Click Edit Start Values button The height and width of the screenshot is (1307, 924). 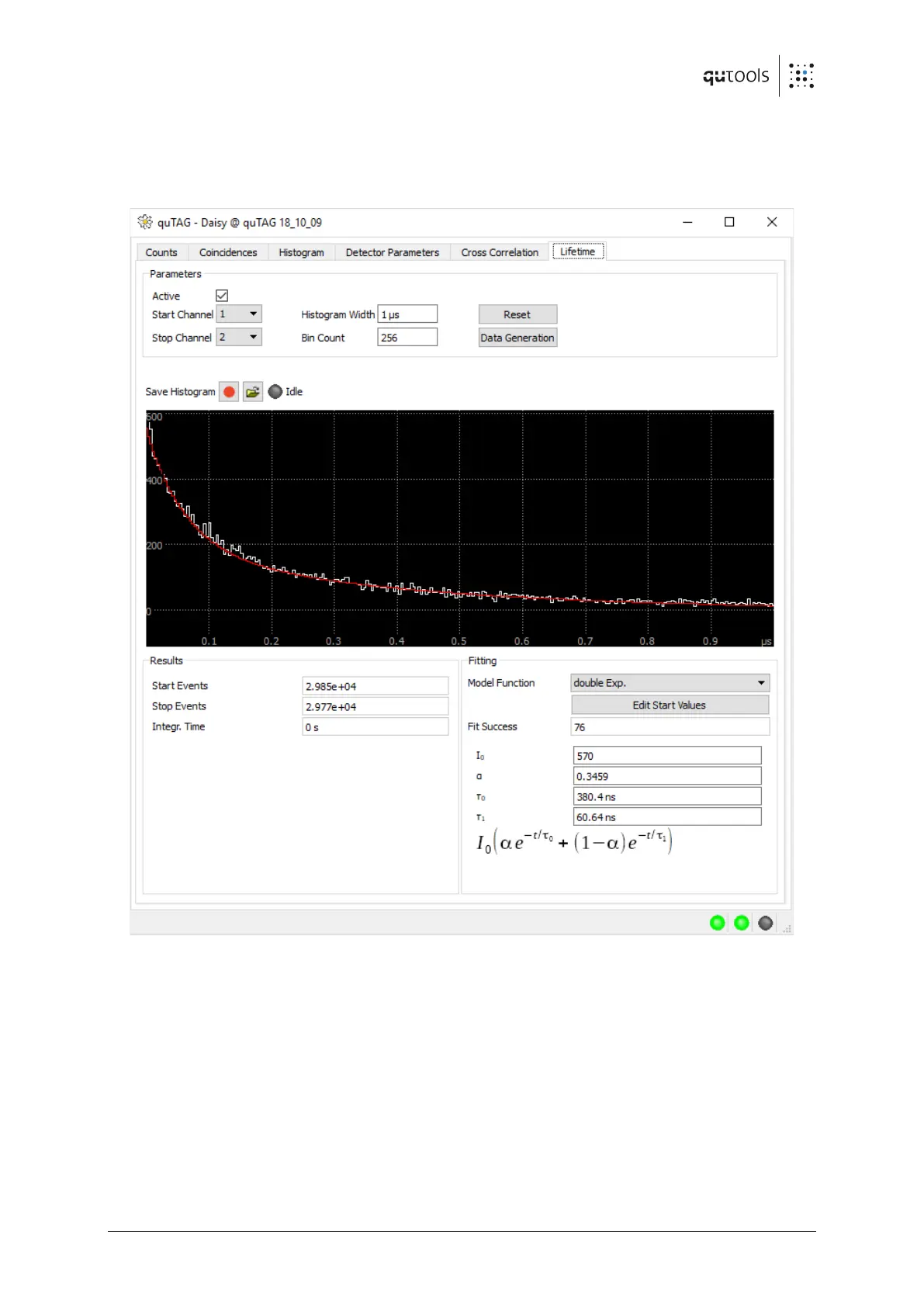[670, 706]
